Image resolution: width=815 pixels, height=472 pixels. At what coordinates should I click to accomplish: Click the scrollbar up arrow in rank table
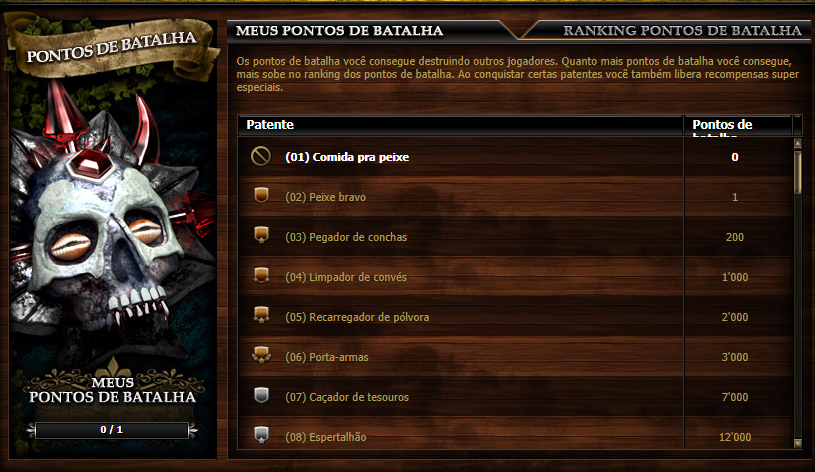(x=798, y=143)
